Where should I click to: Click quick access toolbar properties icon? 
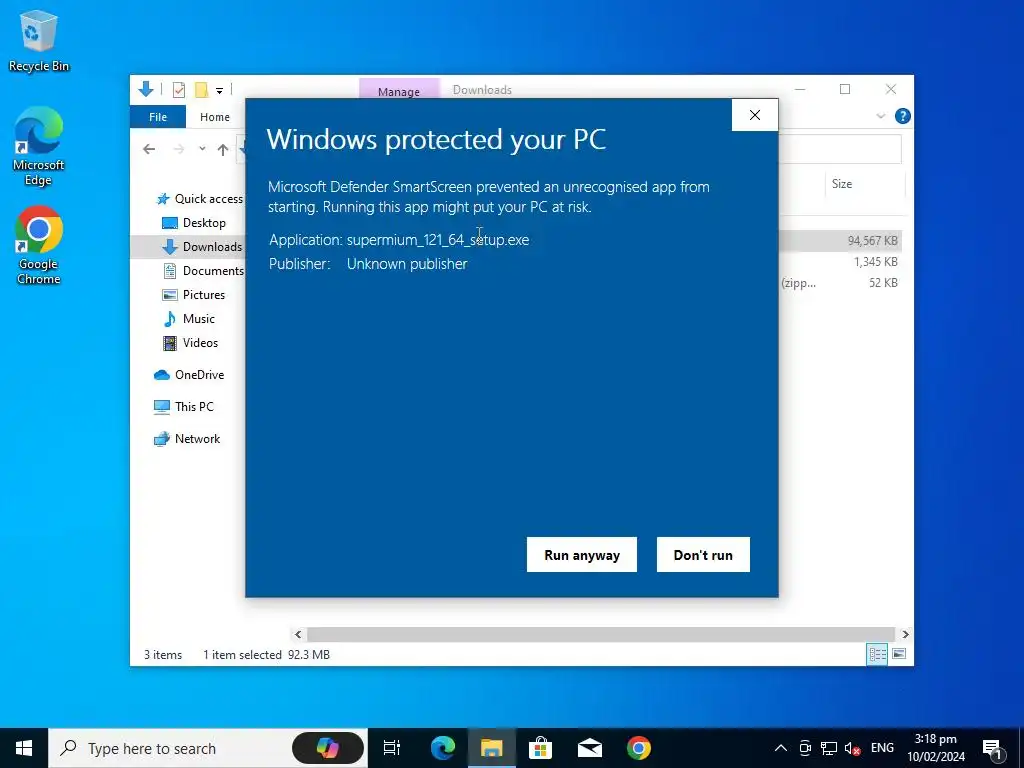coord(178,89)
